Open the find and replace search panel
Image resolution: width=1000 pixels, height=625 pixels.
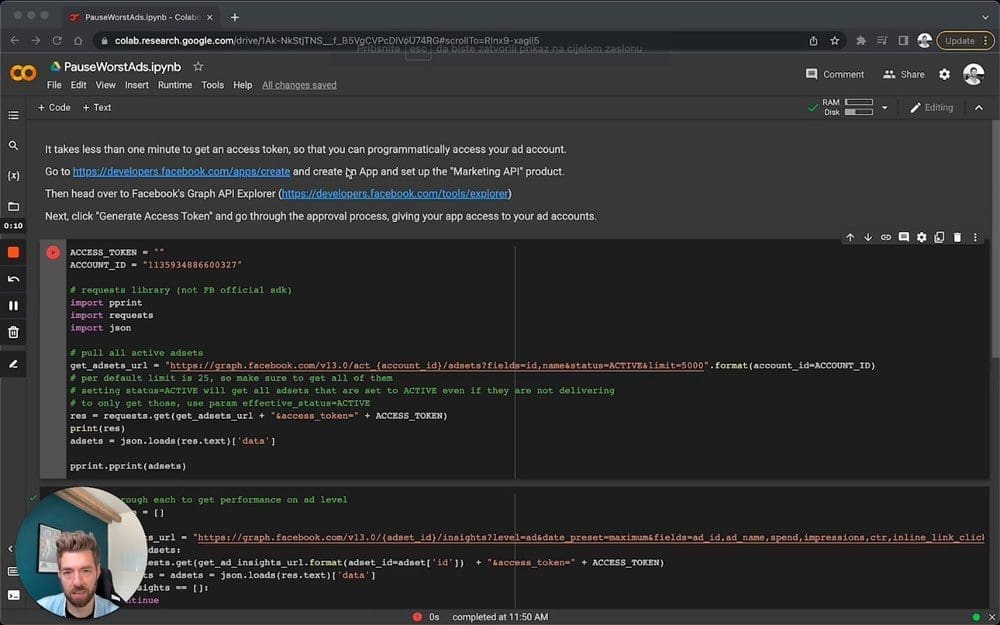click(13, 146)
